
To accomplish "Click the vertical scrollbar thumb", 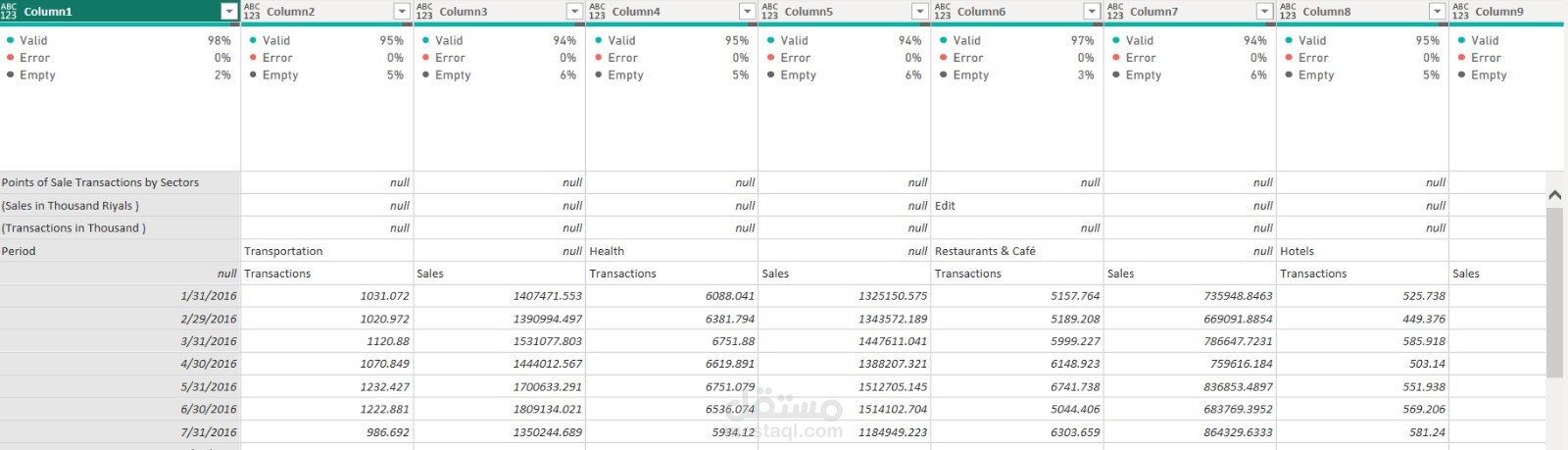I will [x=1554, y=292].
